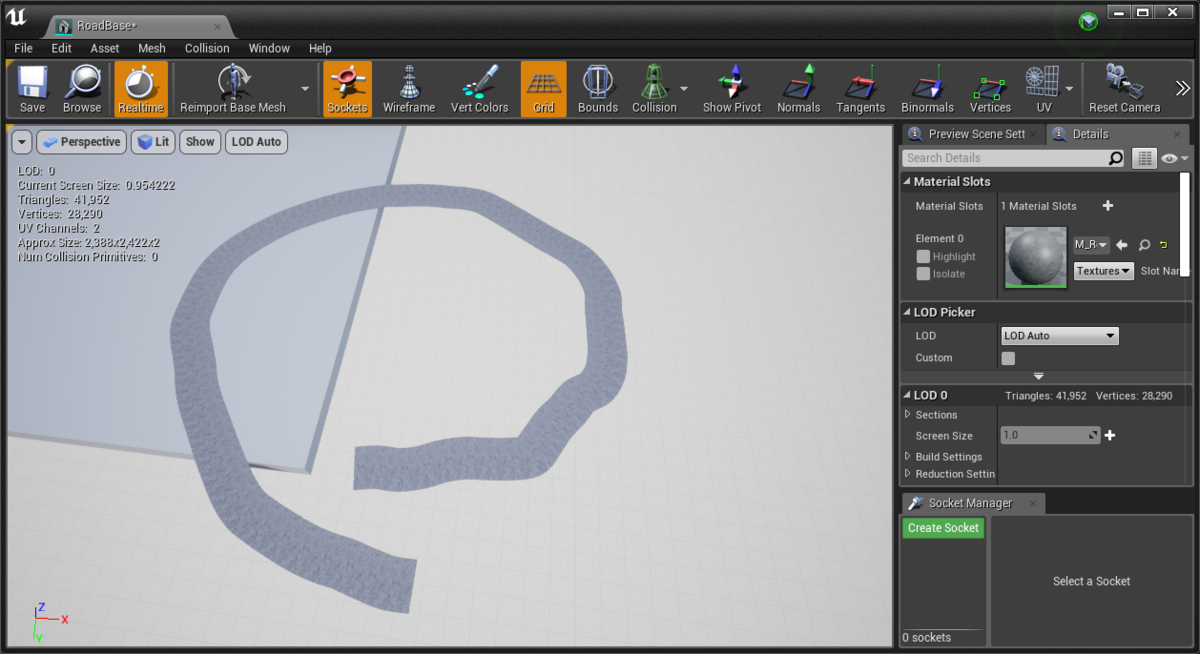Browse to asset in Content Browser
Screen dimensions: 1200x654
(82, 89)
